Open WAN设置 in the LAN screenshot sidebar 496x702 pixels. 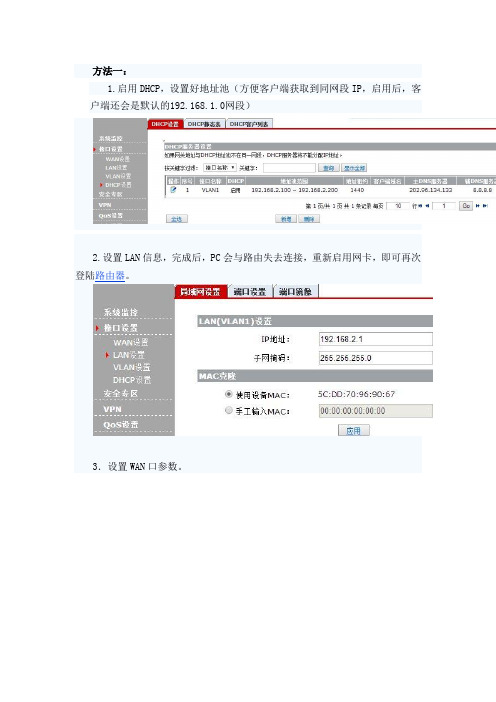pyautogui.click(x=131, y=342)
